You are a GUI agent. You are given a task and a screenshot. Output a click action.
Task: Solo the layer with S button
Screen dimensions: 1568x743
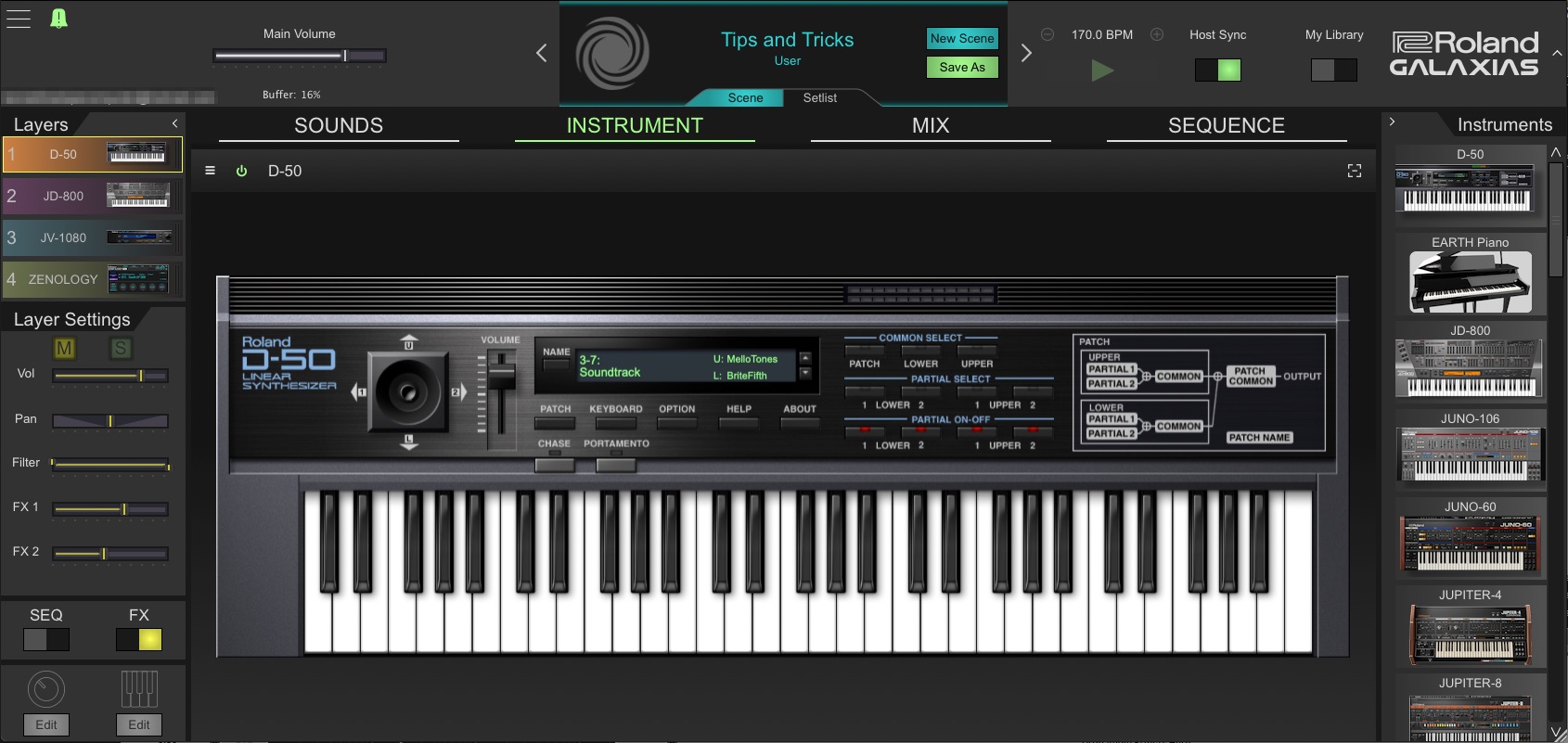(121, 349)
